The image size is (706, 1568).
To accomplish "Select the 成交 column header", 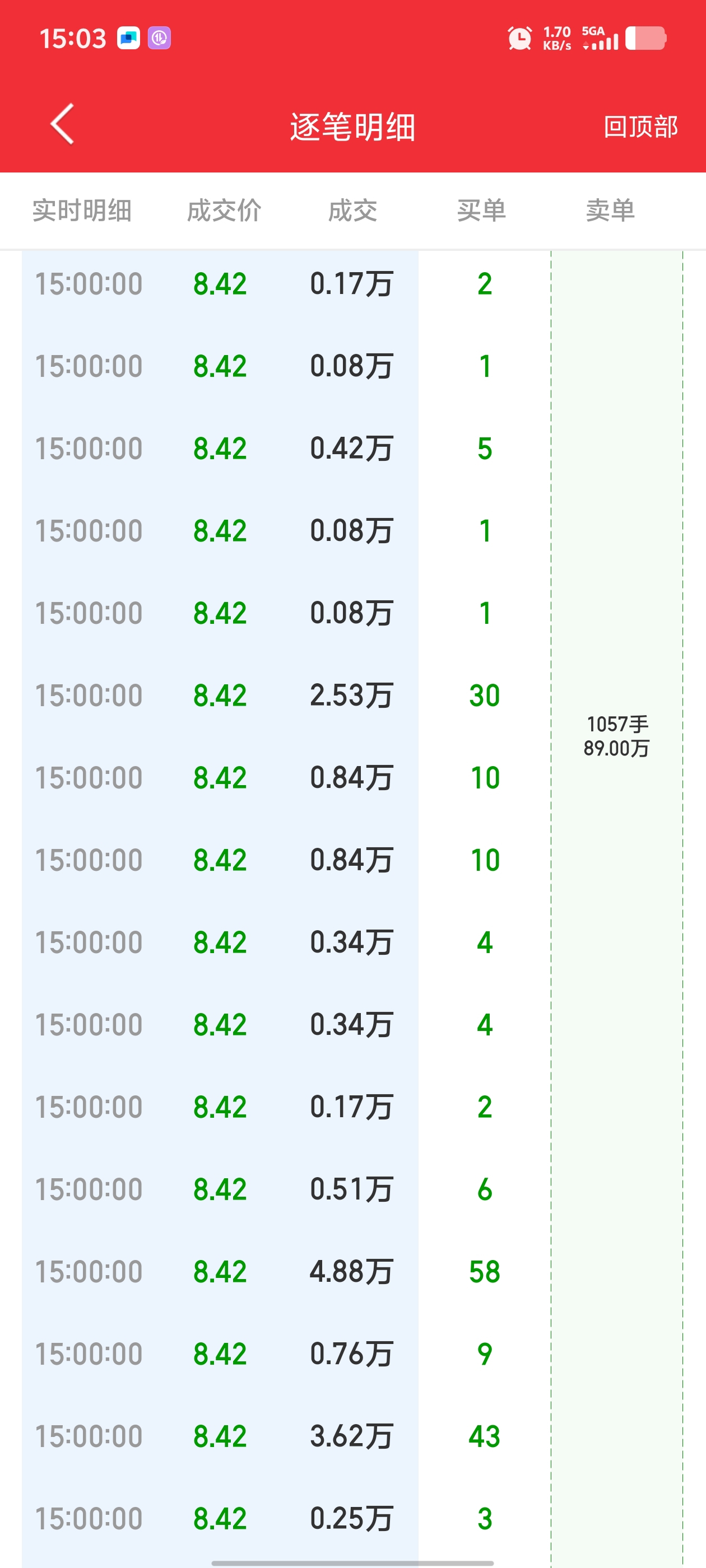I will [x=352, y=211].
